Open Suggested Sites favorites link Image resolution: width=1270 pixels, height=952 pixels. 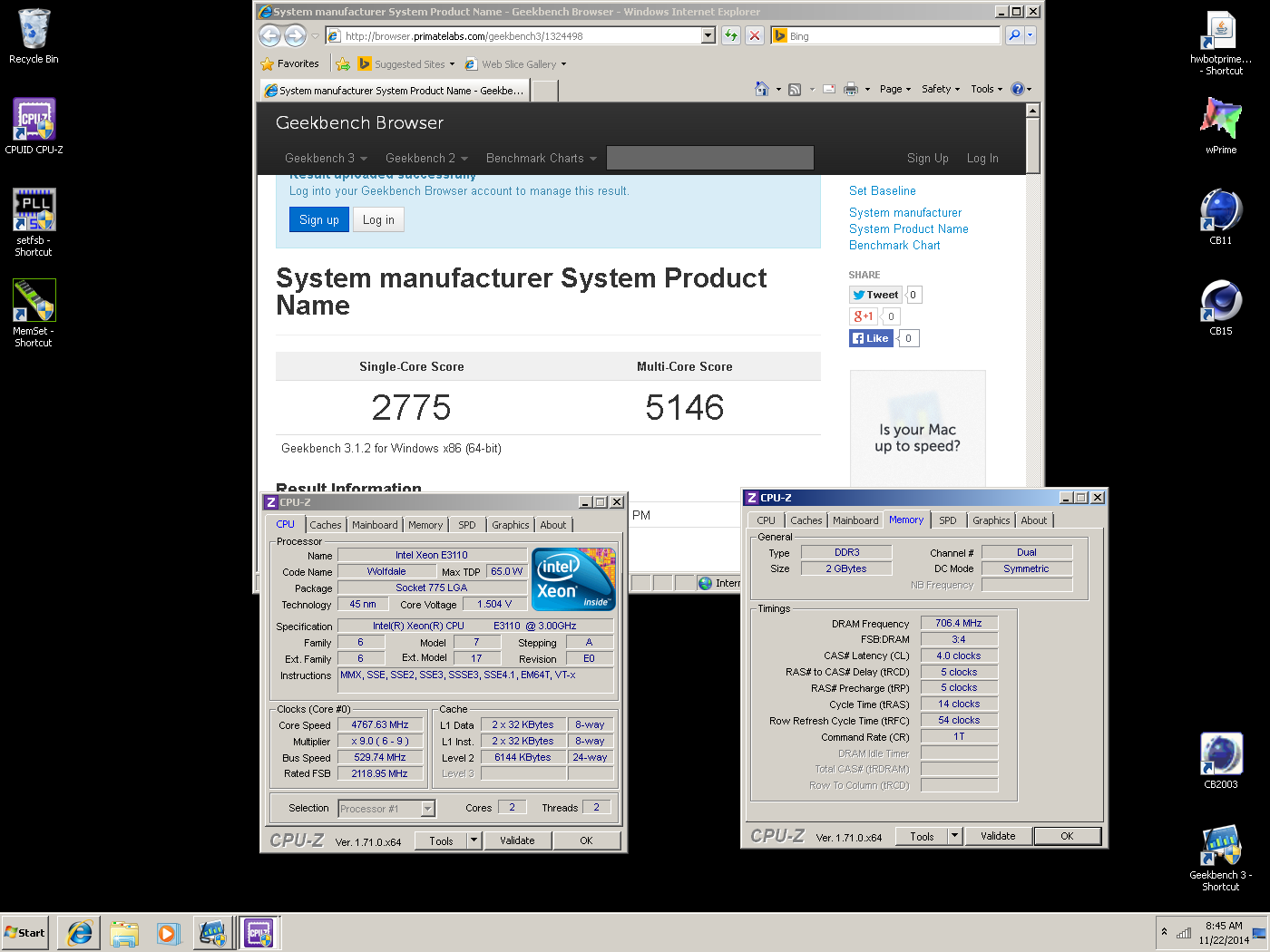pos(406,64)
